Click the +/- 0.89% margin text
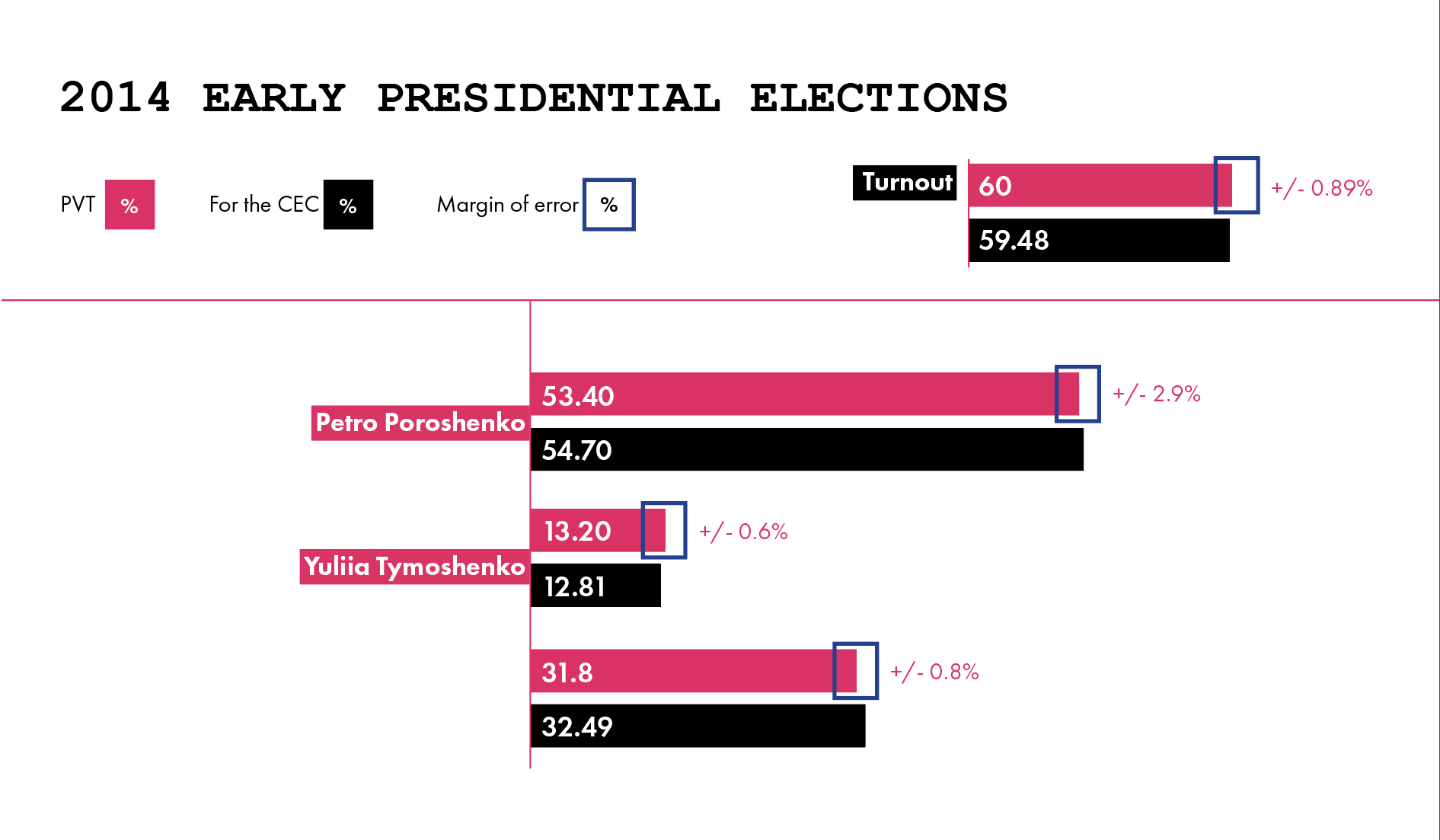 tap(1321, 188)
